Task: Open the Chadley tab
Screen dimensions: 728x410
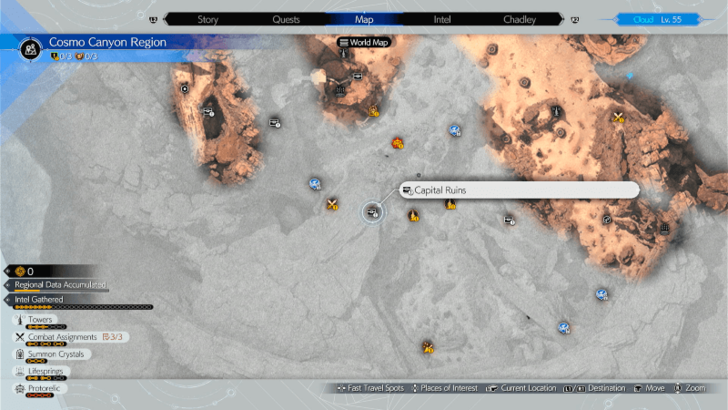Action: 518,19
